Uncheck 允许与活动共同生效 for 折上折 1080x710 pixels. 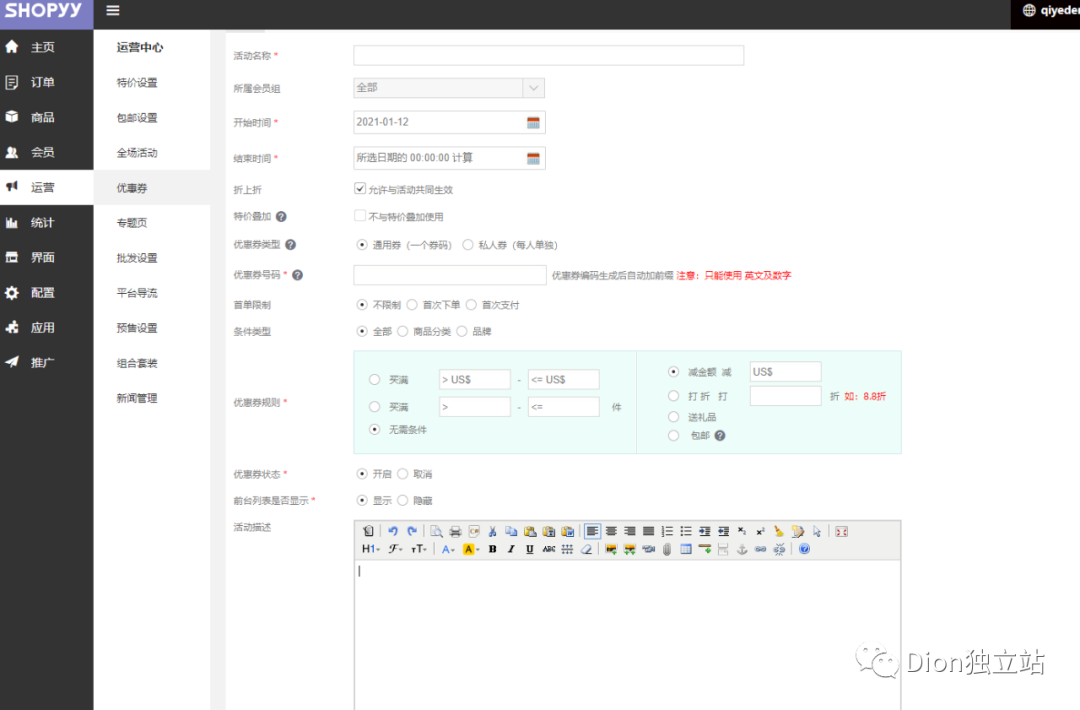pyautogui.click(x=359, y=187)
